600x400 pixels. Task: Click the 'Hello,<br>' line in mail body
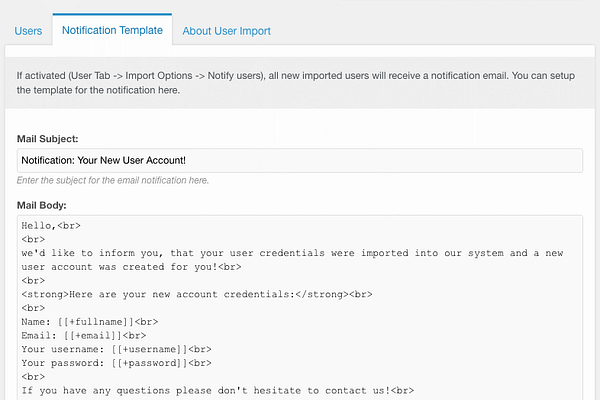[51, 225]
